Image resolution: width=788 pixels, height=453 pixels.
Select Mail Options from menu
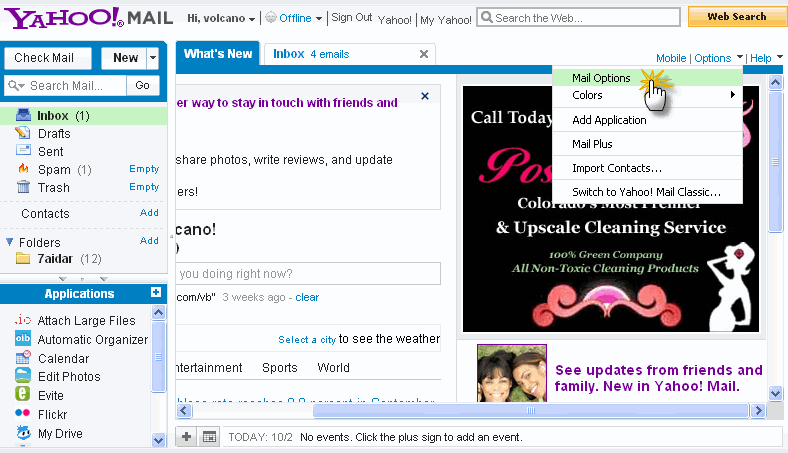click(x=647, y=78)
